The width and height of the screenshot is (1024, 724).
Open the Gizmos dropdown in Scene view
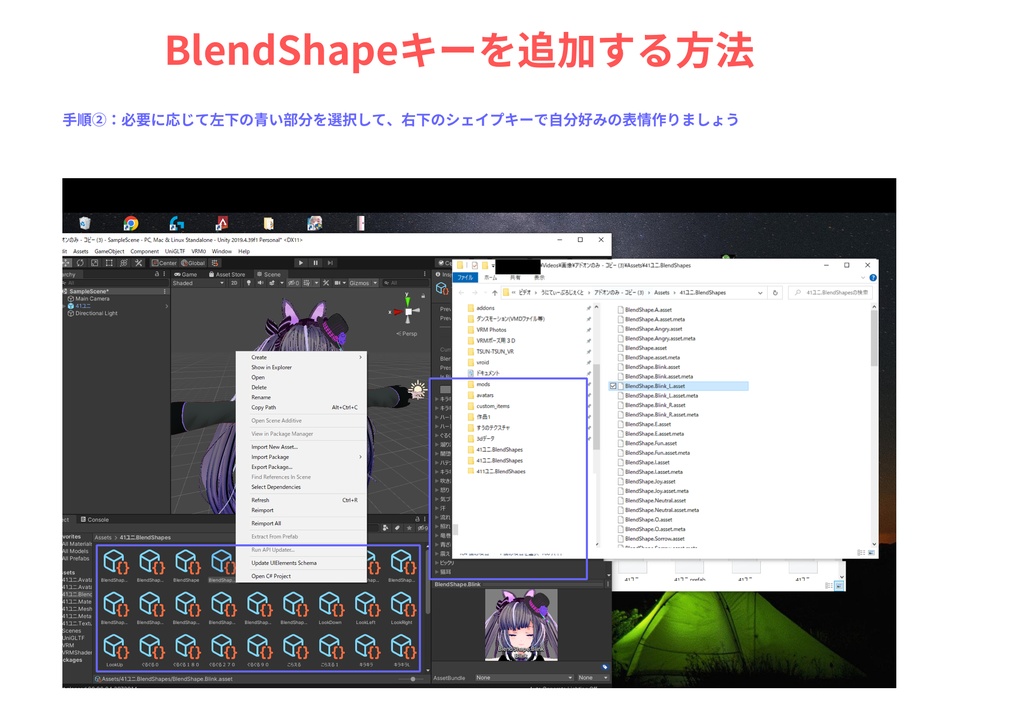click(x=364, y=281)
